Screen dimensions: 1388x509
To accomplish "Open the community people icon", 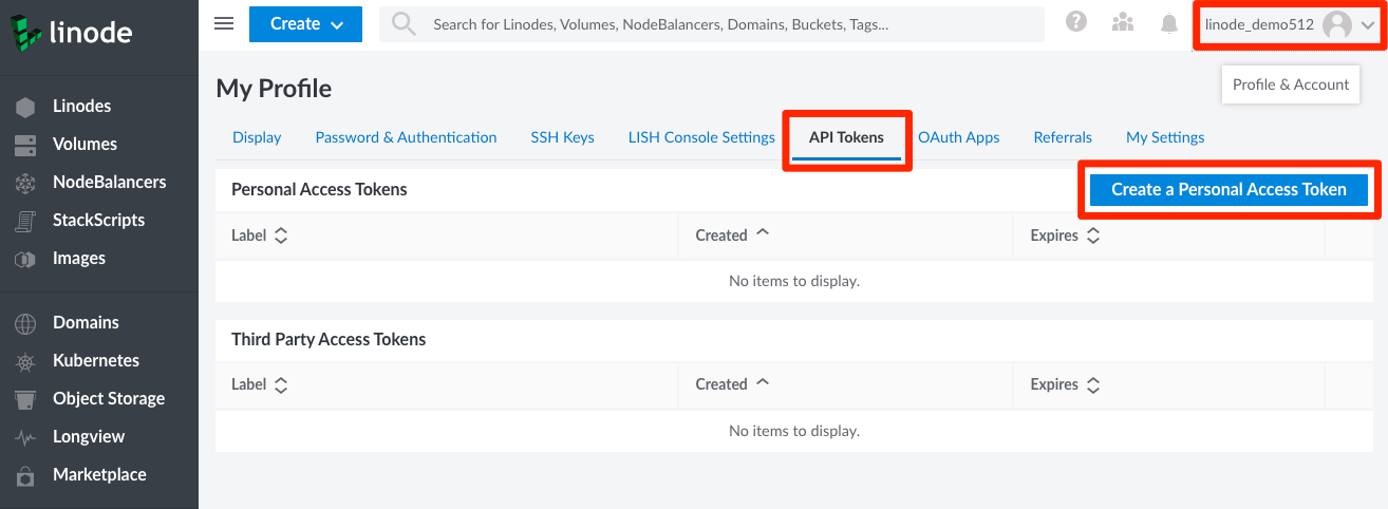I will click(1123, 23).
